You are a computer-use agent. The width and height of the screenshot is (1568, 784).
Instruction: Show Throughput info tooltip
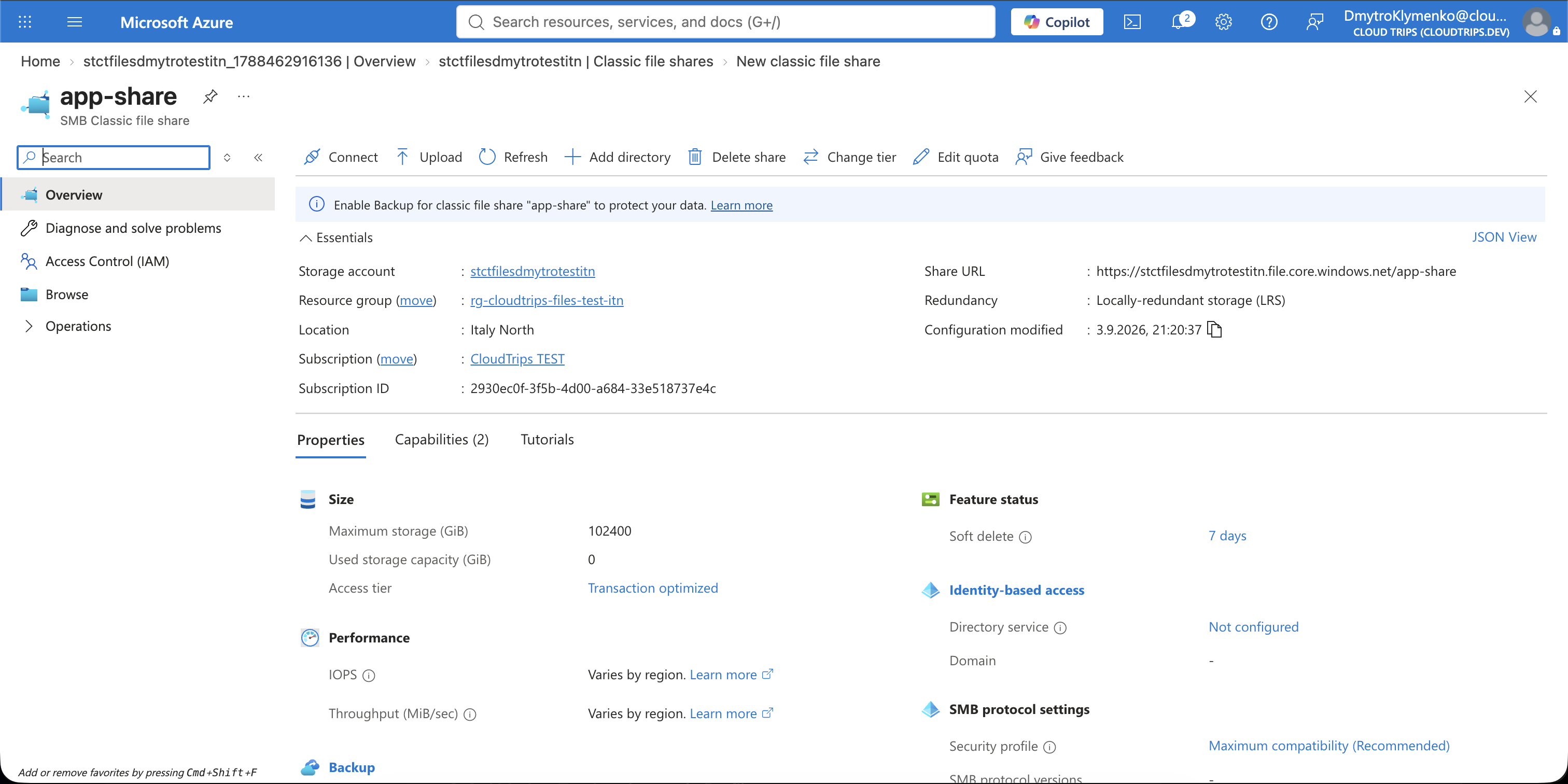click(470, 714)
